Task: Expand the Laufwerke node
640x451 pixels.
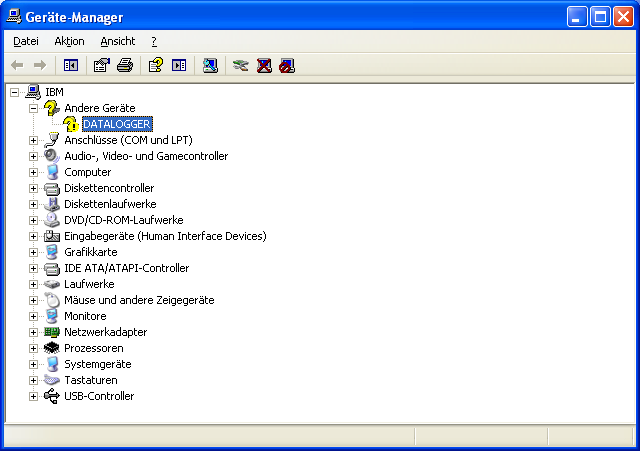Action: click(33, 284)
